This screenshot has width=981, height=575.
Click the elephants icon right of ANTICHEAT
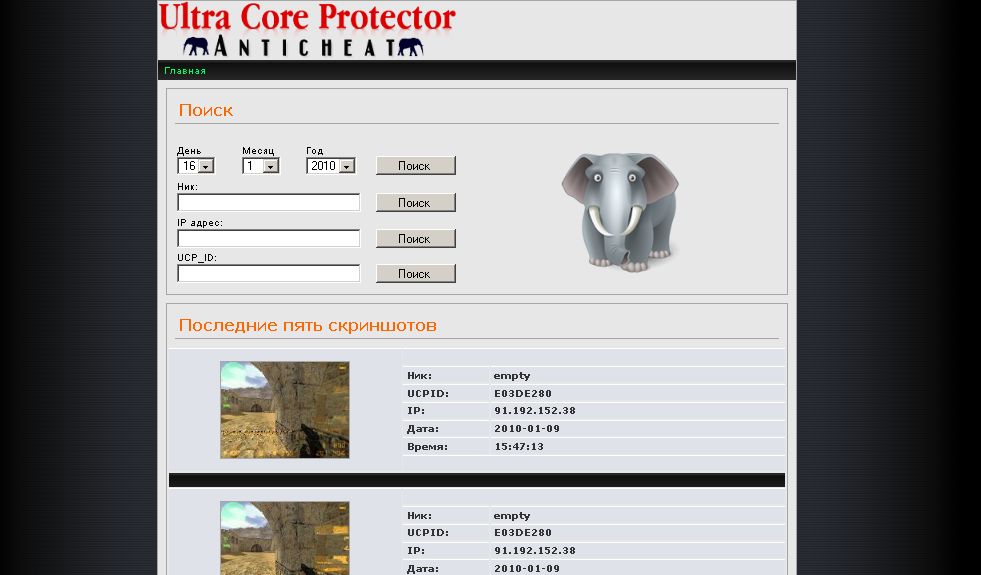[x=410, y=46]
